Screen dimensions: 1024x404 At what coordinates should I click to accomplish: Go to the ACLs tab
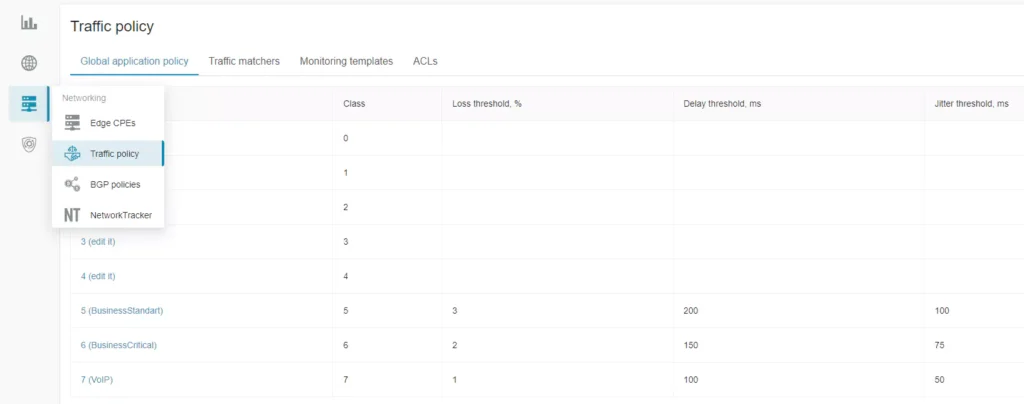click(425, 61)
